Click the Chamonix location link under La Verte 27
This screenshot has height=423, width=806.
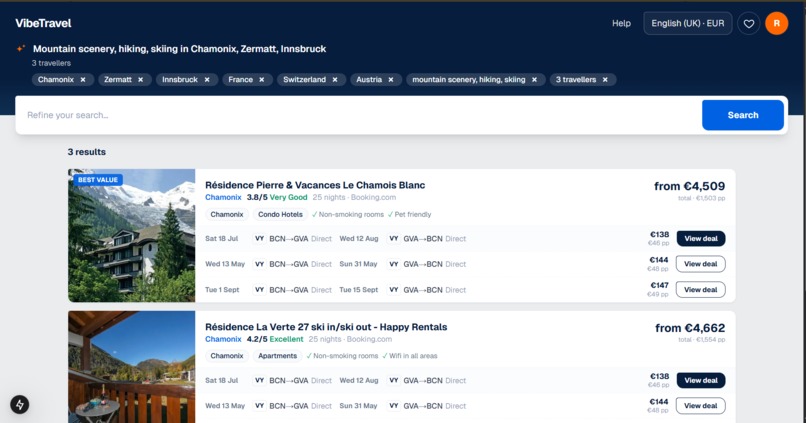(x=223, y=339)
